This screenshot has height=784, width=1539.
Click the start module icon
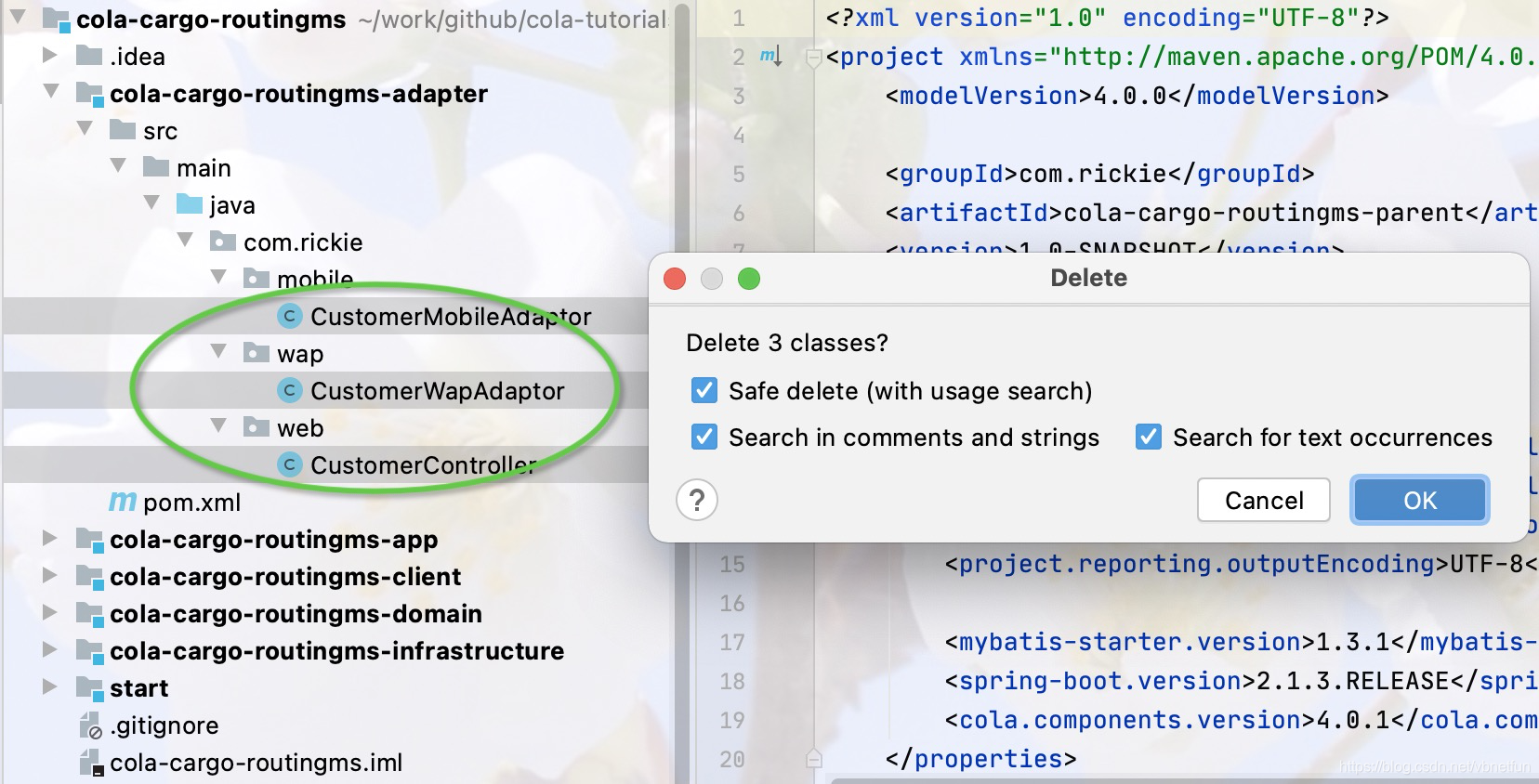click(x=89, y=688)
